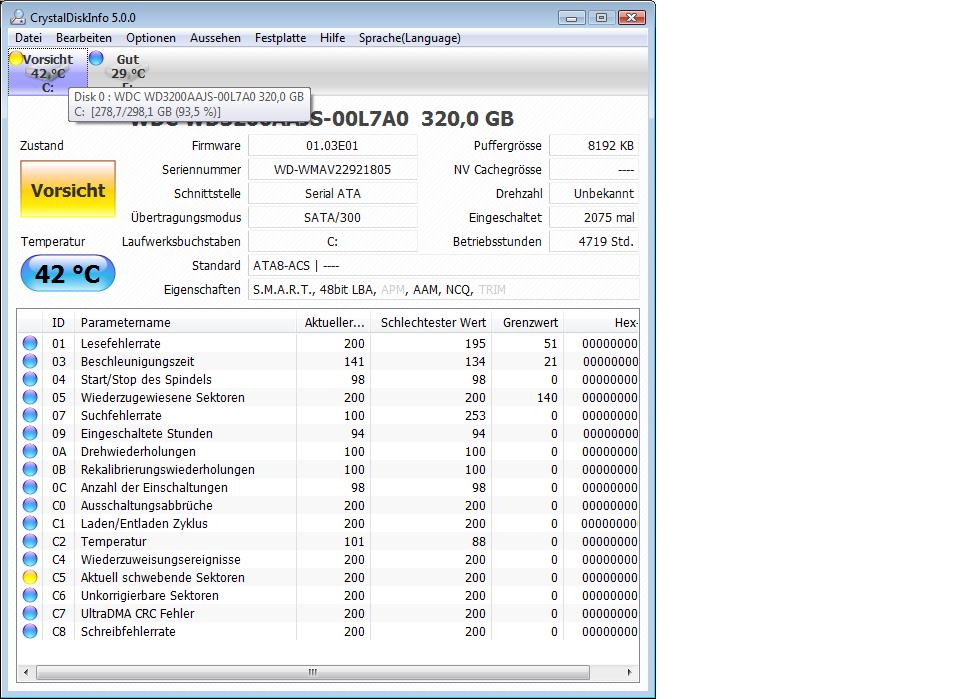This screenshot has width=960, height=699.
Task: Click the yellow Vorsicht status button
Action: (x=68, y=189)
